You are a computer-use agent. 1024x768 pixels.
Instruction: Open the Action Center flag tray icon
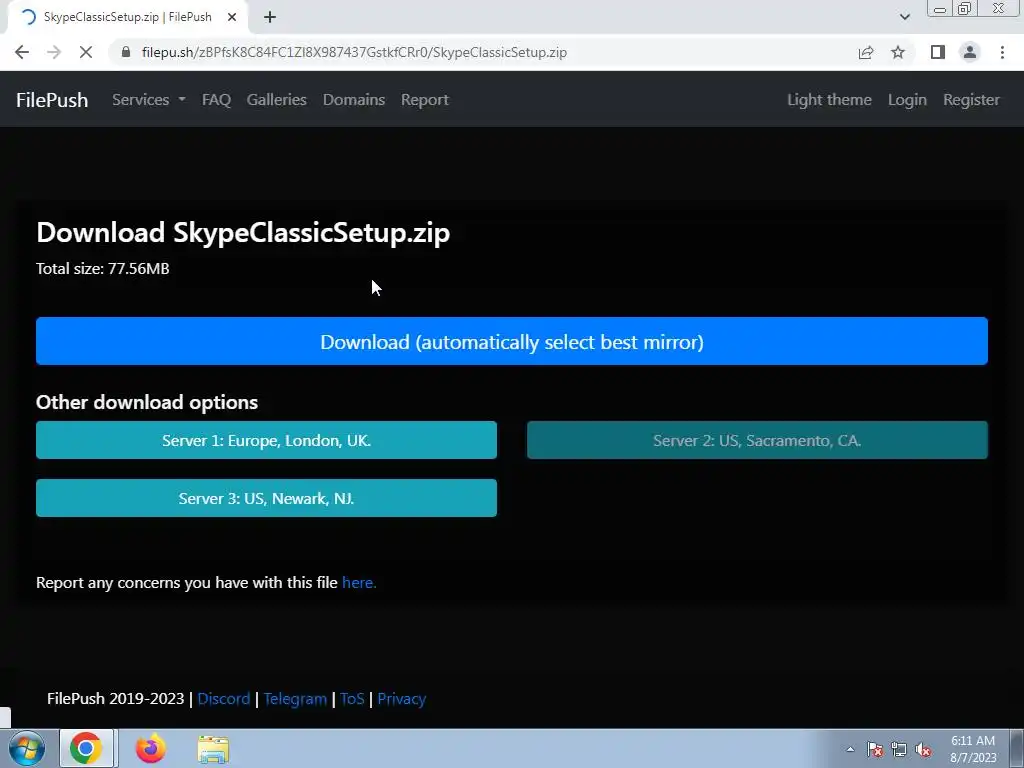[875, 750]
